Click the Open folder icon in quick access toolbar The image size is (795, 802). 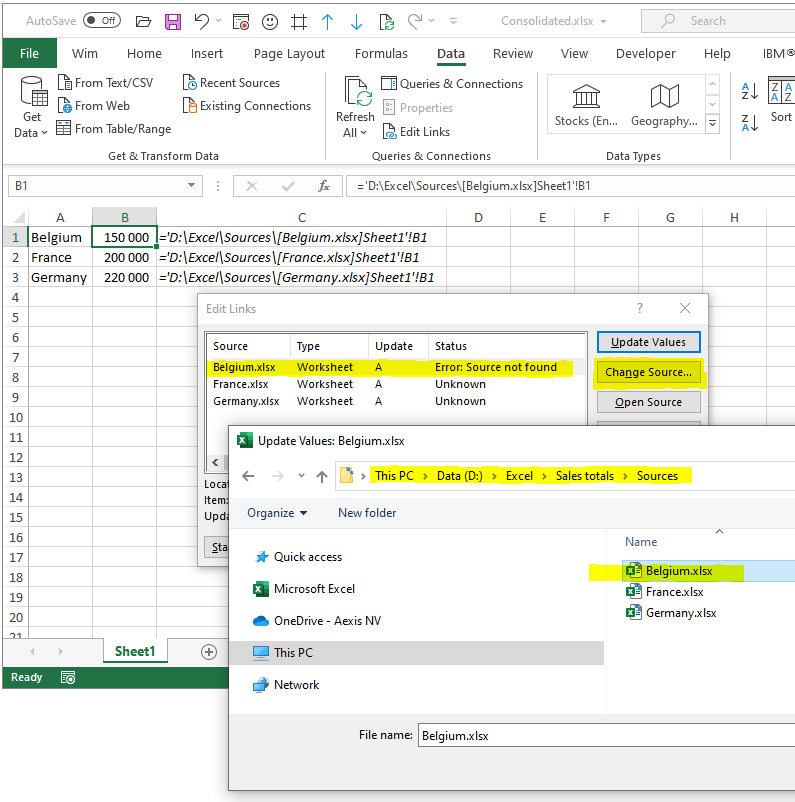coord(143,21)
